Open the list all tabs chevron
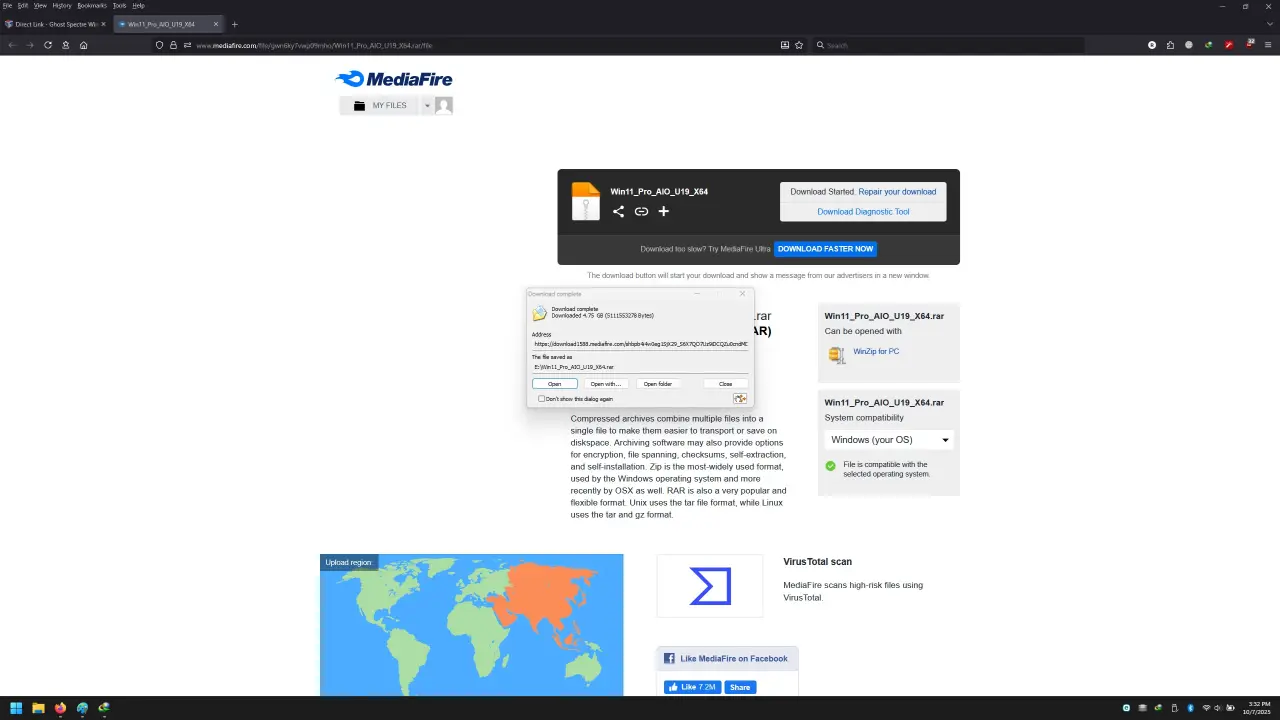 [x=1268, y=24]
